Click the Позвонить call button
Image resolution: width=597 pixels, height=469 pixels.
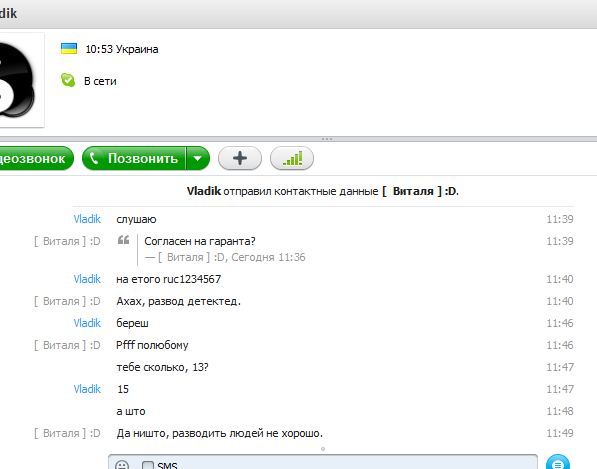(x=134, y=158)
